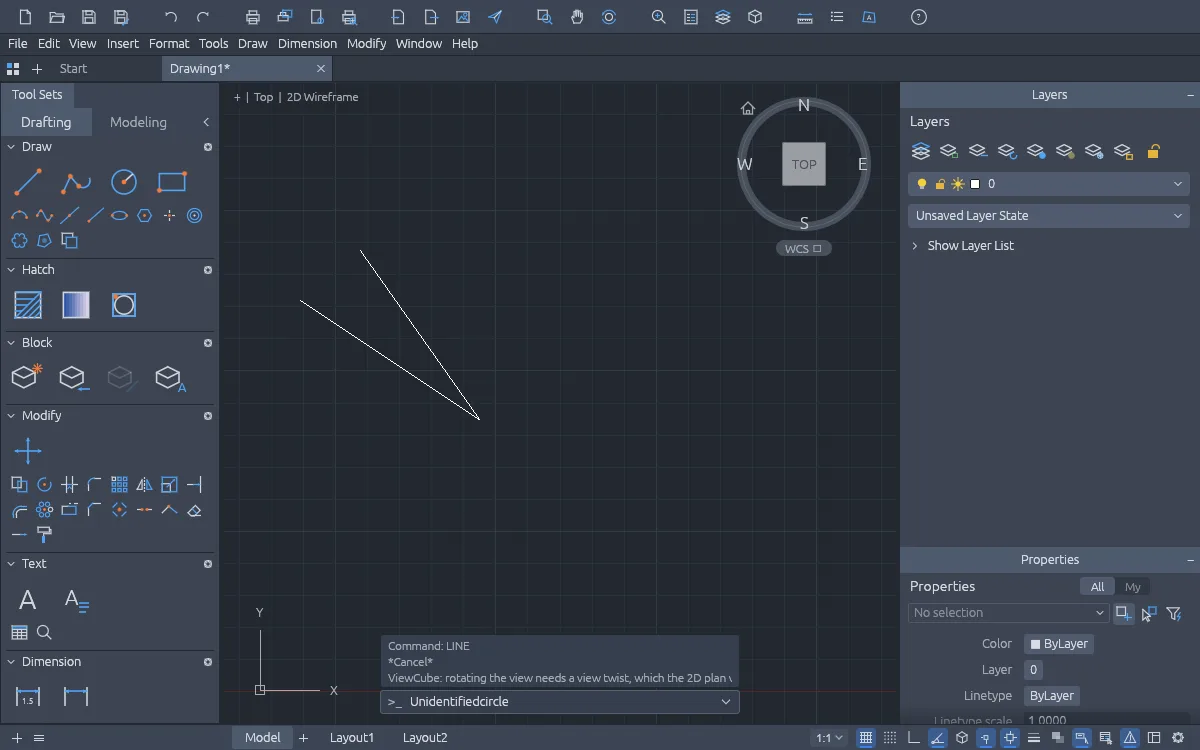Open the No selection dropdown
This screenshot has height=750, width=1200.
[1009, 613]
